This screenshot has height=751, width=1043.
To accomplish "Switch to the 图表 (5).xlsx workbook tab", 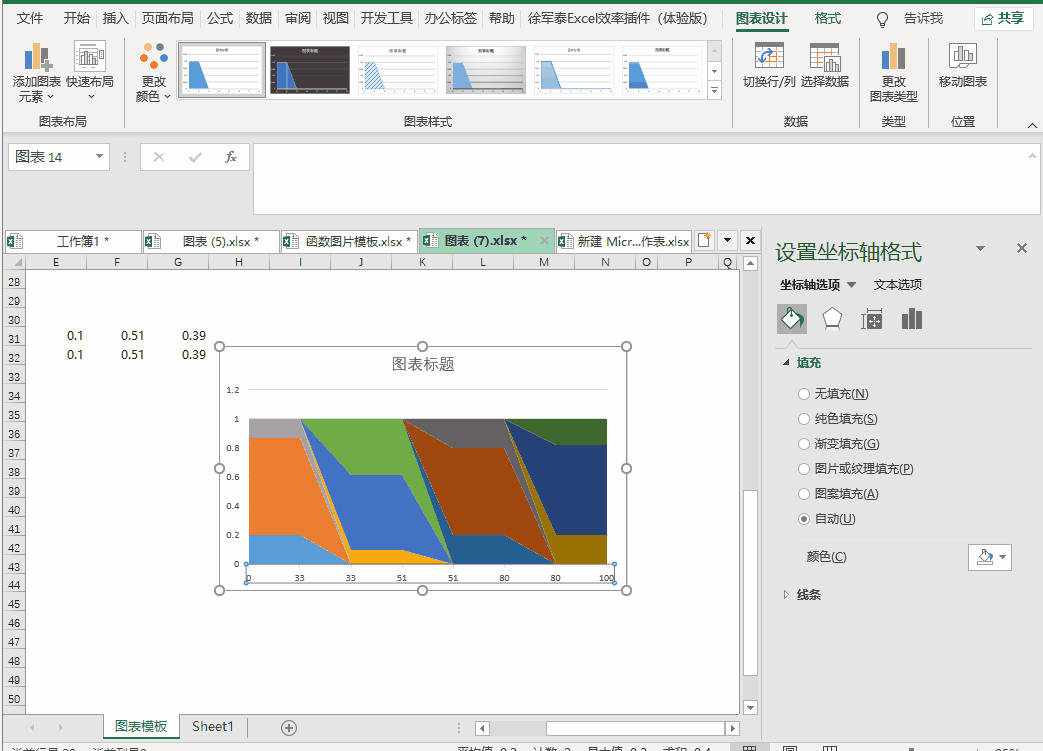I will tap(211, 241).
